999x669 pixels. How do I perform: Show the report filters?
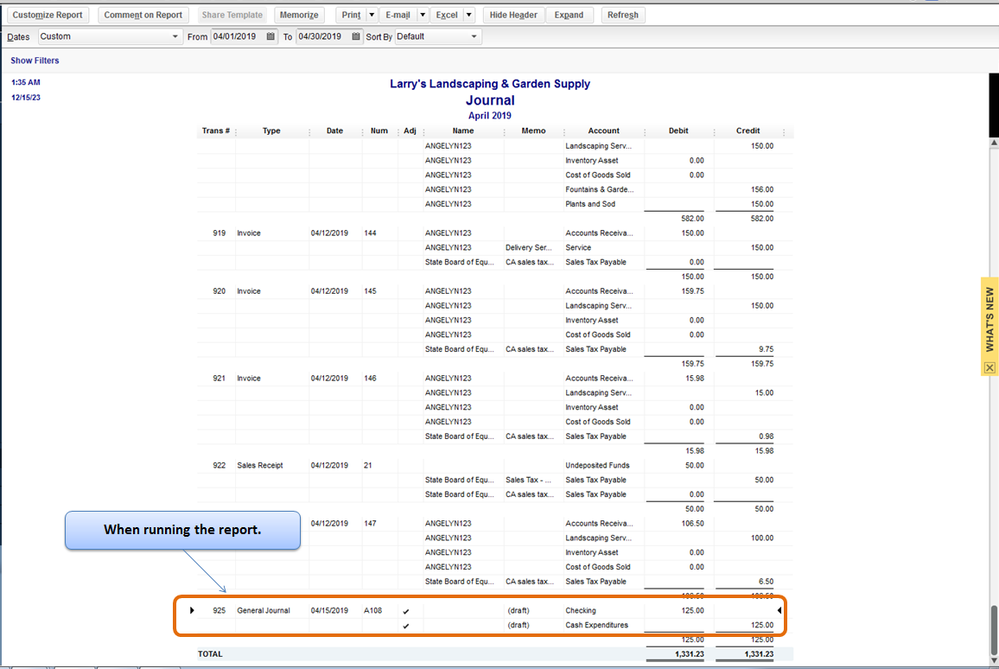click(x=34, y=61)
